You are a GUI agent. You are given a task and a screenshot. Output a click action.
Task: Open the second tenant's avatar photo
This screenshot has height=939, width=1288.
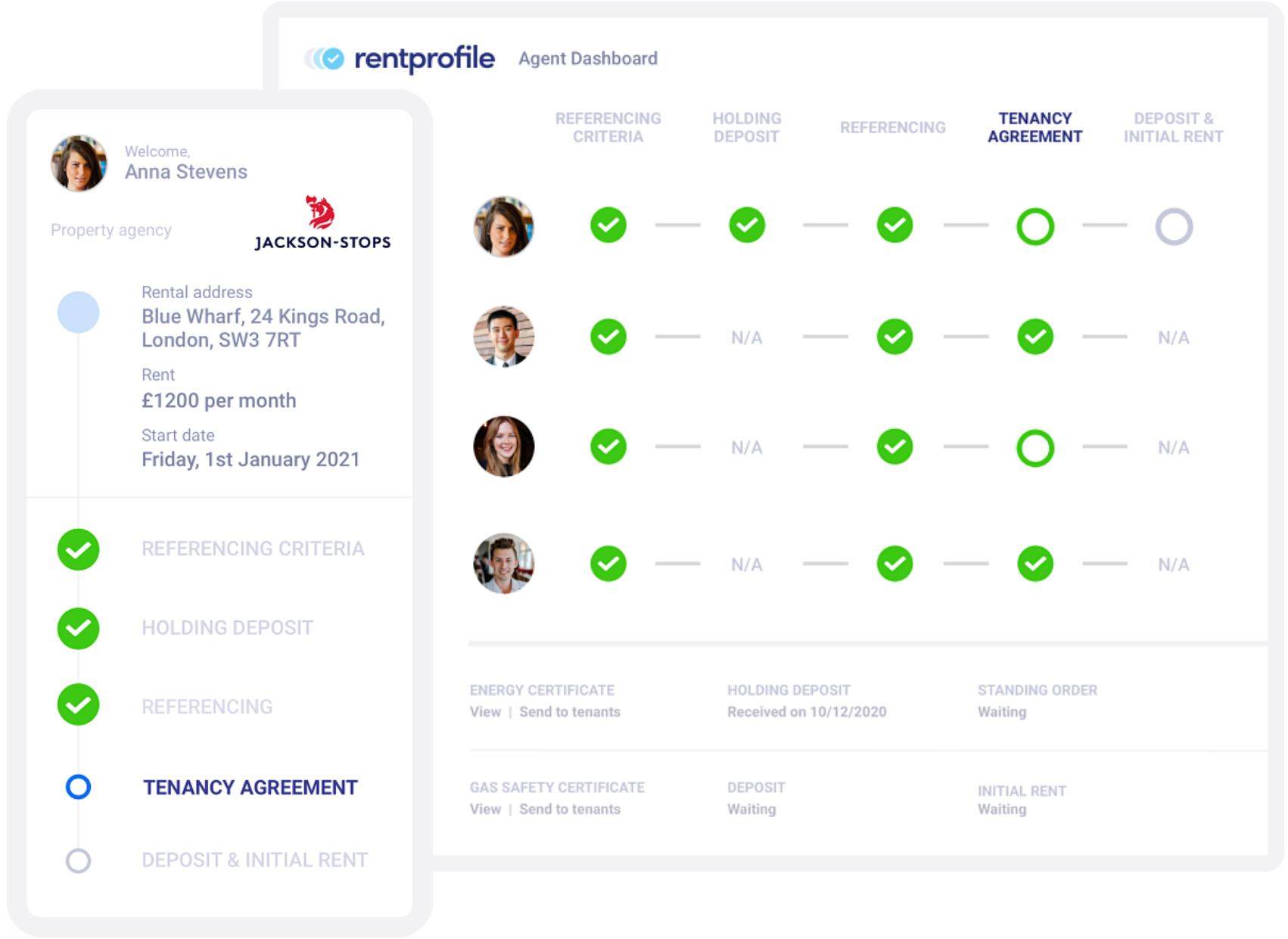[502, 337]
